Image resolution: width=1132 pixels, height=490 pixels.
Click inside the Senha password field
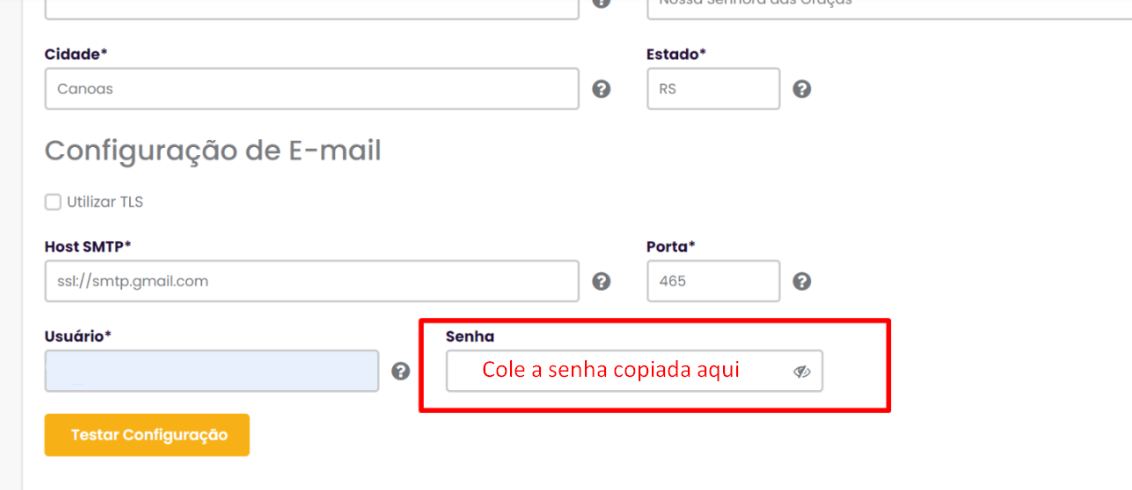pyautogui.click(x=634, y=371)
